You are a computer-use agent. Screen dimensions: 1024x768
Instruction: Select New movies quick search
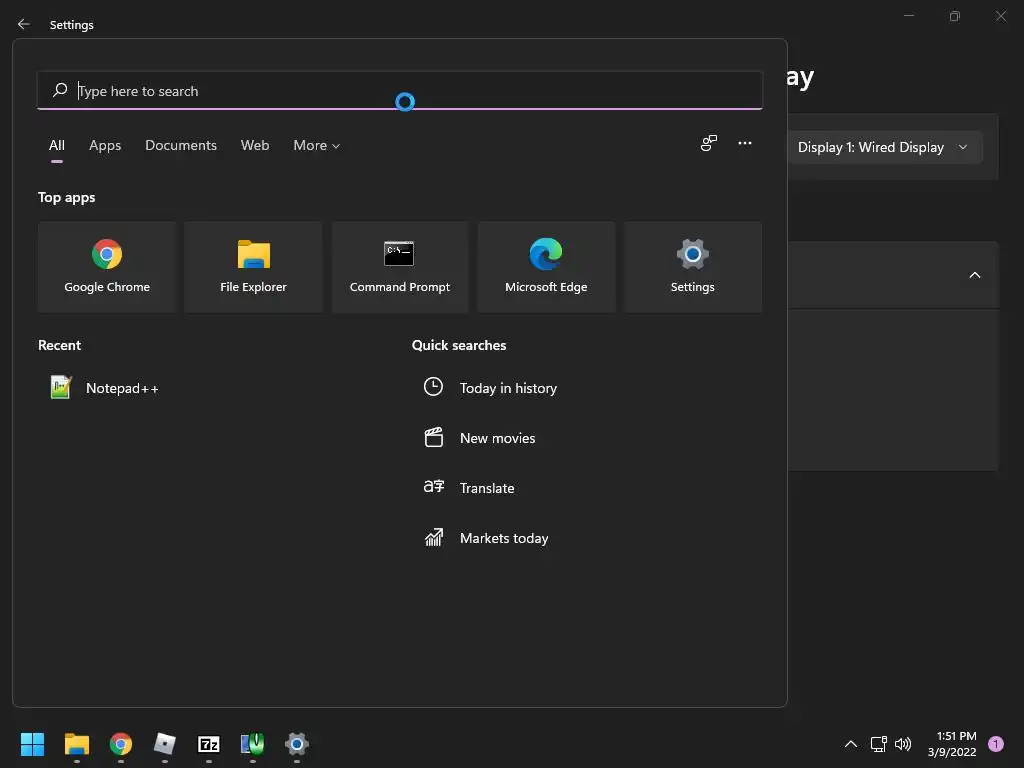coord(479,438)
